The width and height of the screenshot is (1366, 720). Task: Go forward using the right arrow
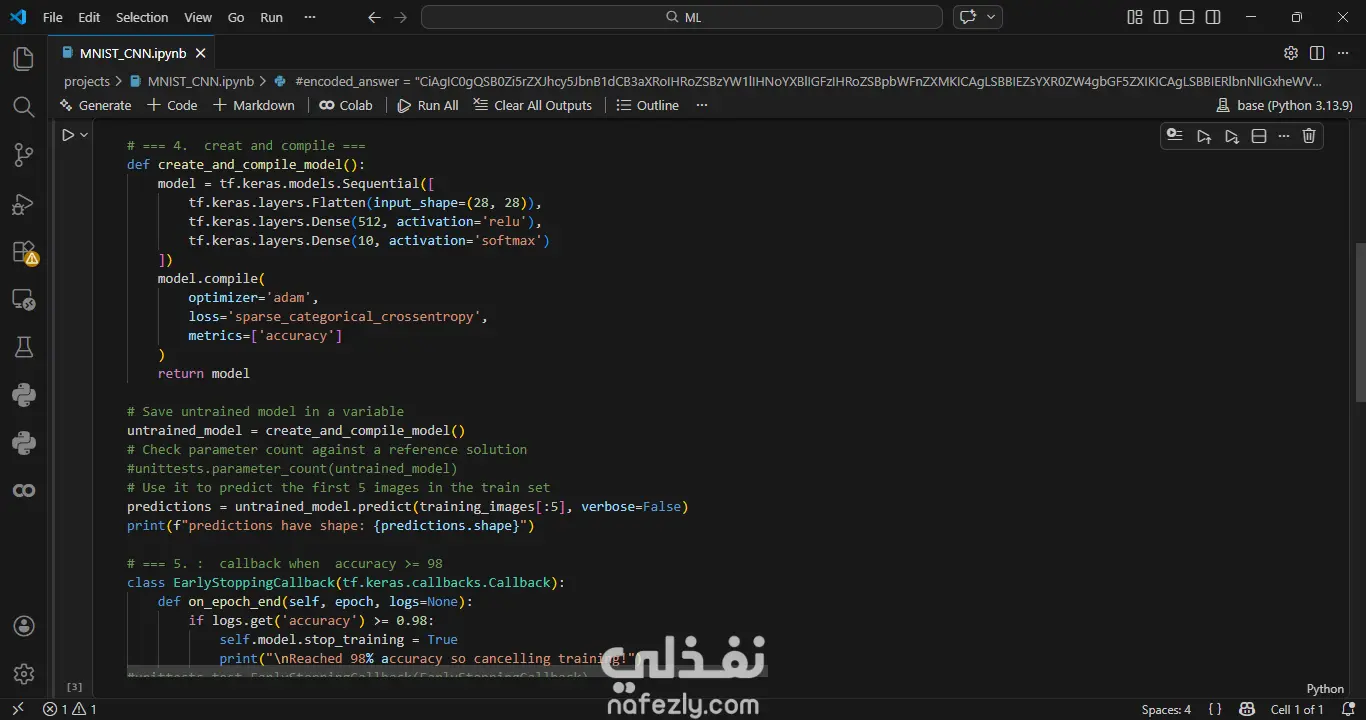pos(400,17)
